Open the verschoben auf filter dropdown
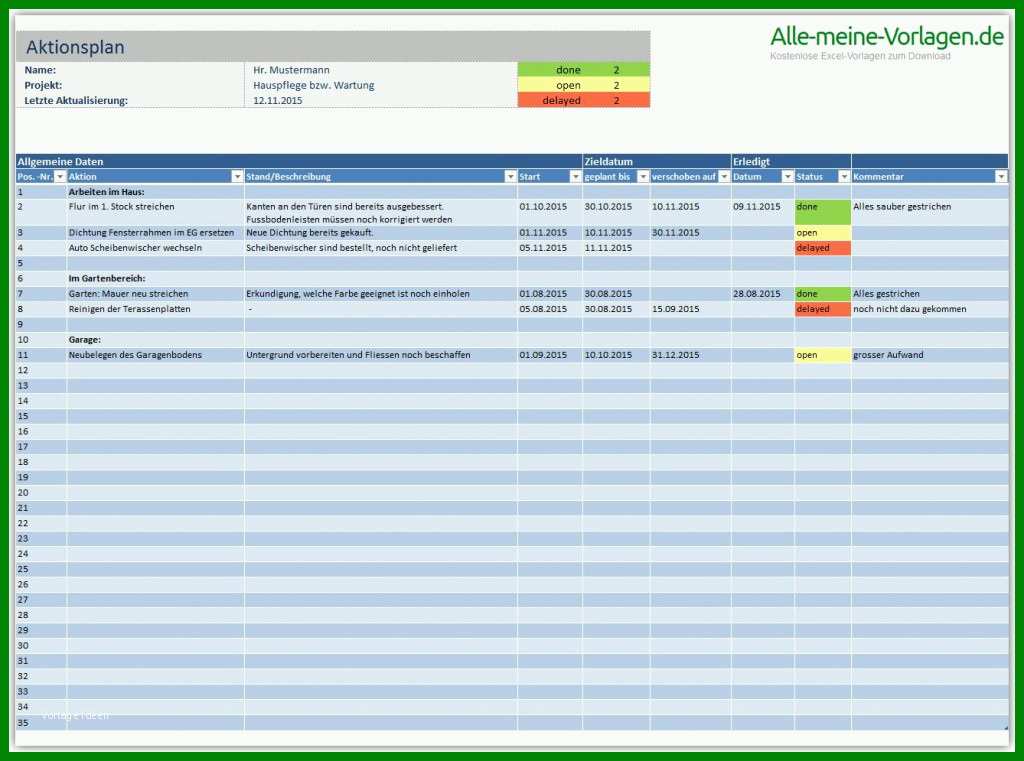The image size is (1024, 761). (724, 176)
